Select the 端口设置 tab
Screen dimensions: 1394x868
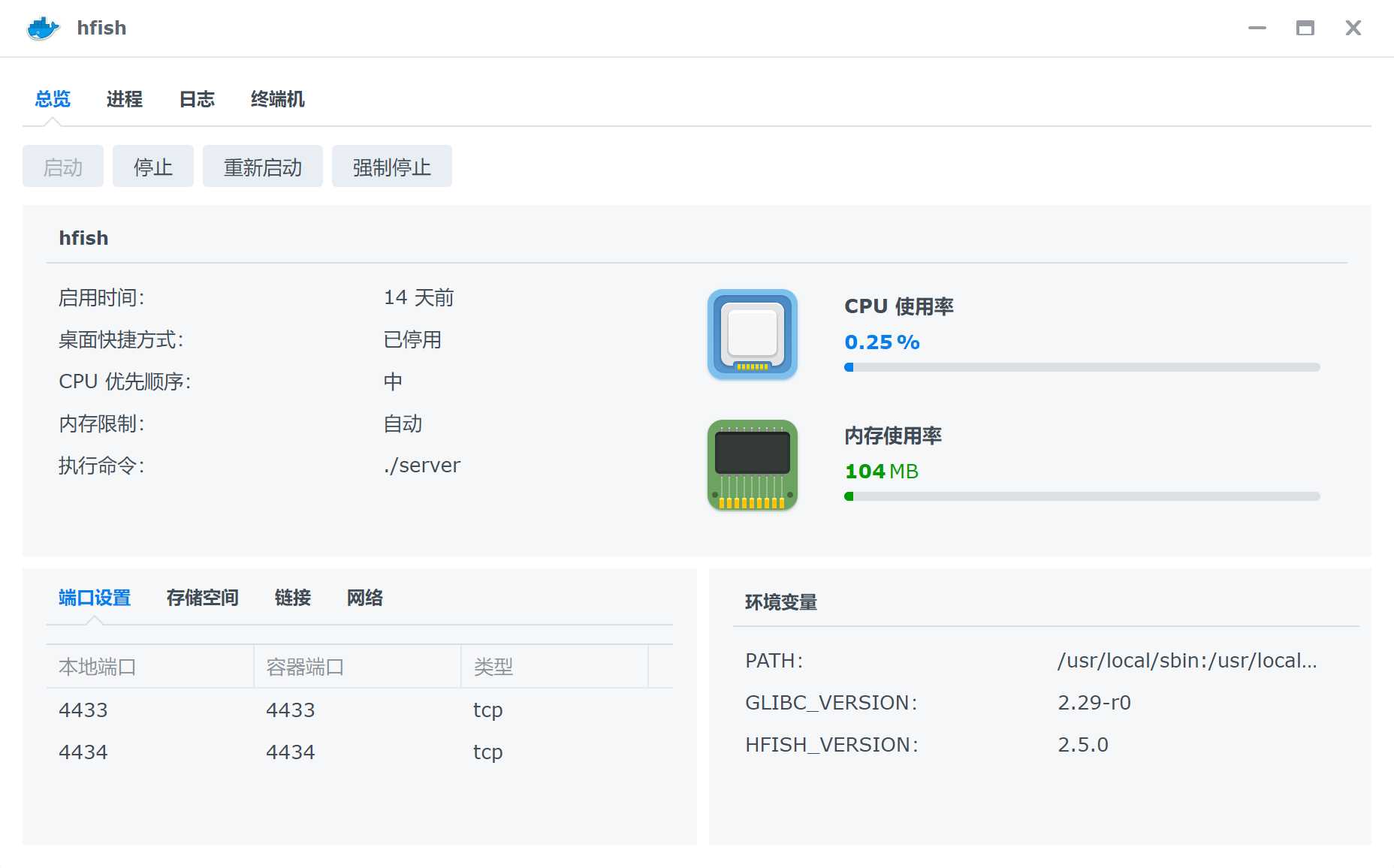pos(95,598)
